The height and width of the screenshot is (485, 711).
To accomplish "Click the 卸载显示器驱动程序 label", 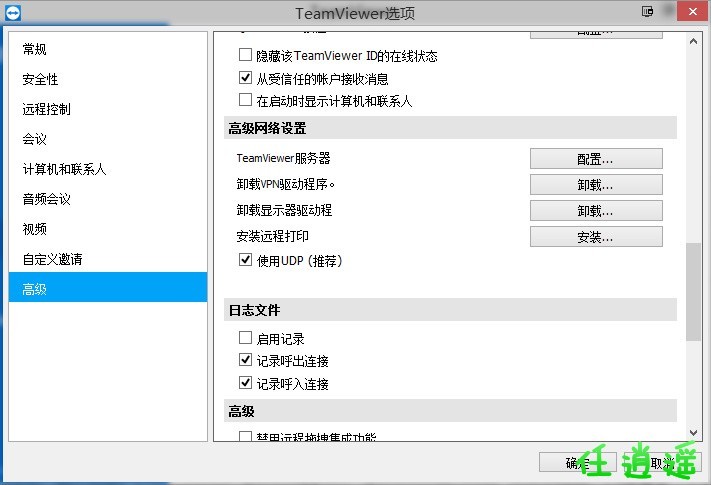I will click(x=284, y=210).
